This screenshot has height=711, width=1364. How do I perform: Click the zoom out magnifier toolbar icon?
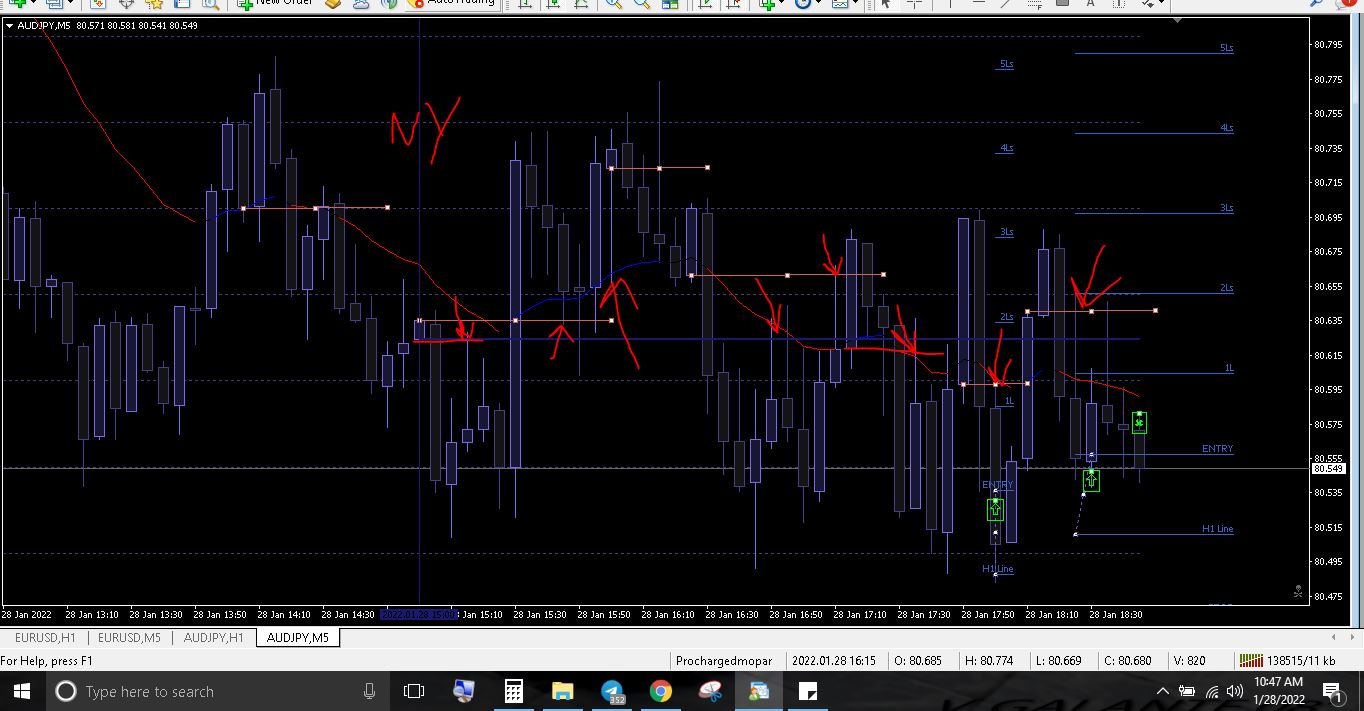point(642,3)
